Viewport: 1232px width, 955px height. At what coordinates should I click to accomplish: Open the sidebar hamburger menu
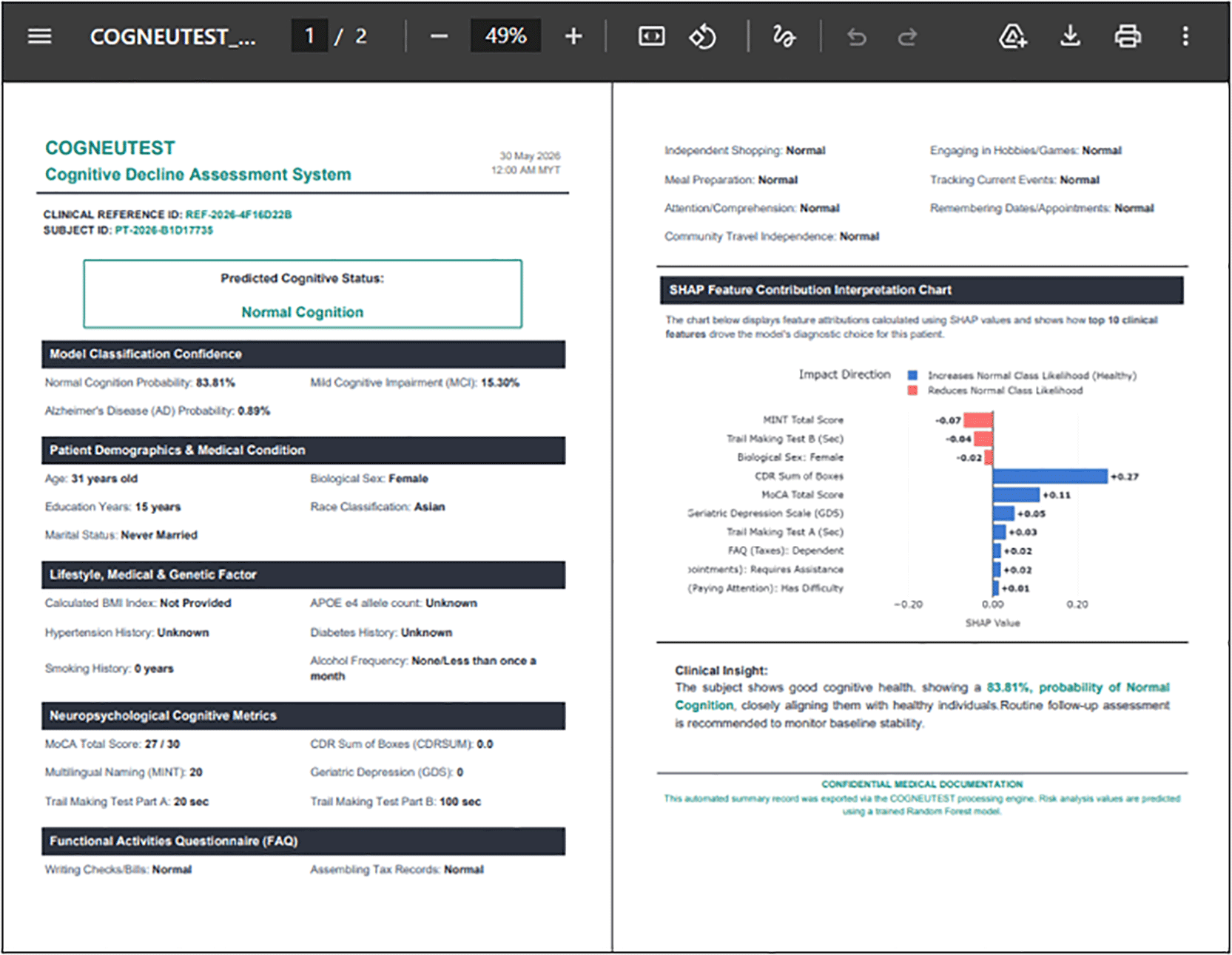39,36
